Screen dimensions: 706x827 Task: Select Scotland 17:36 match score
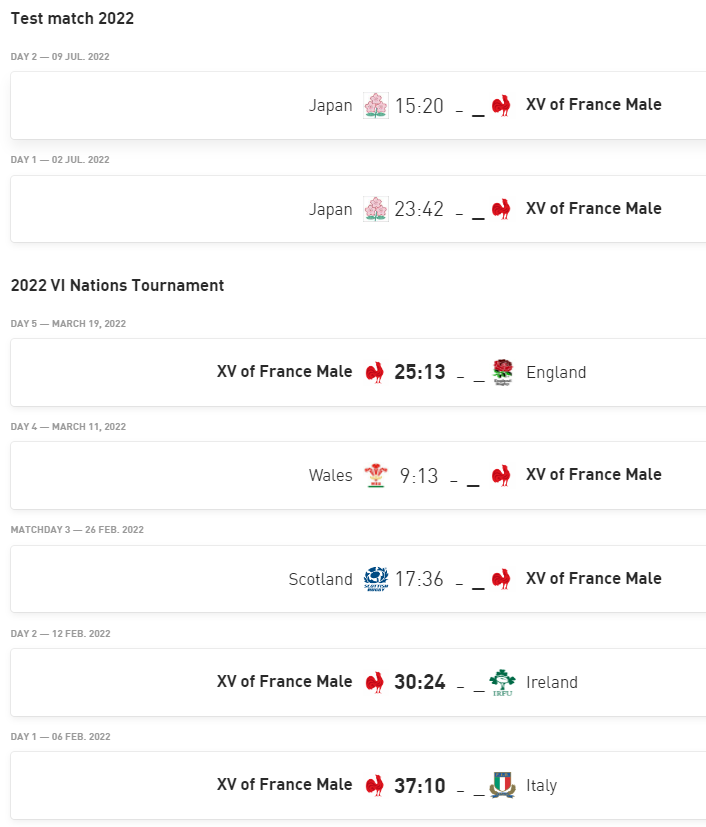coord(419,579)
